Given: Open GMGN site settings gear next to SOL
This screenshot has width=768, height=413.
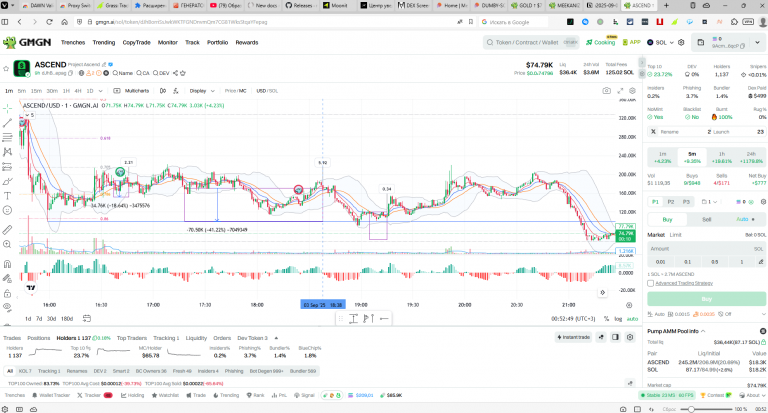Looking at the screenshot, I should tap(681, 43).
